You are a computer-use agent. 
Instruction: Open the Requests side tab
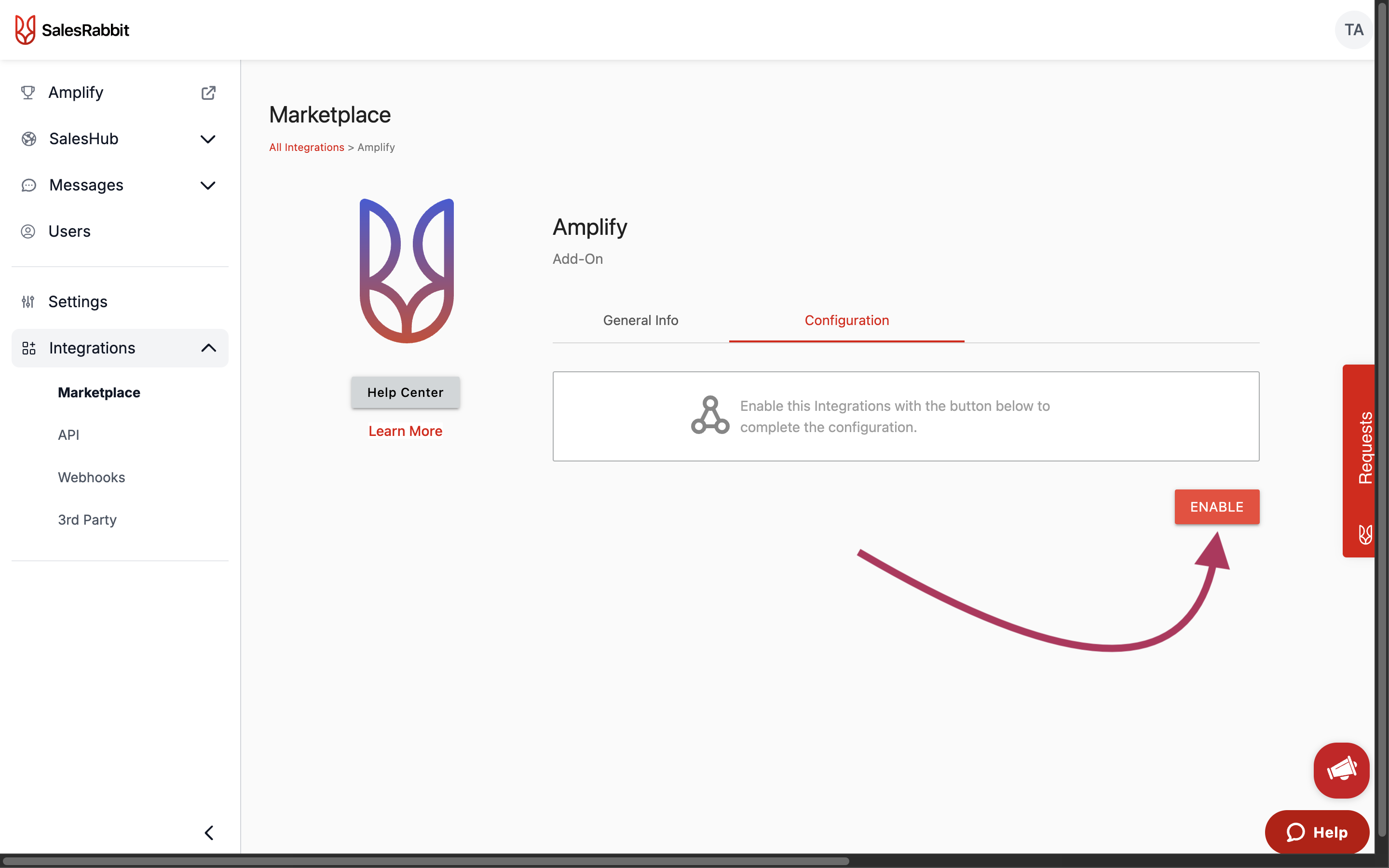(x=1358, y=461)
